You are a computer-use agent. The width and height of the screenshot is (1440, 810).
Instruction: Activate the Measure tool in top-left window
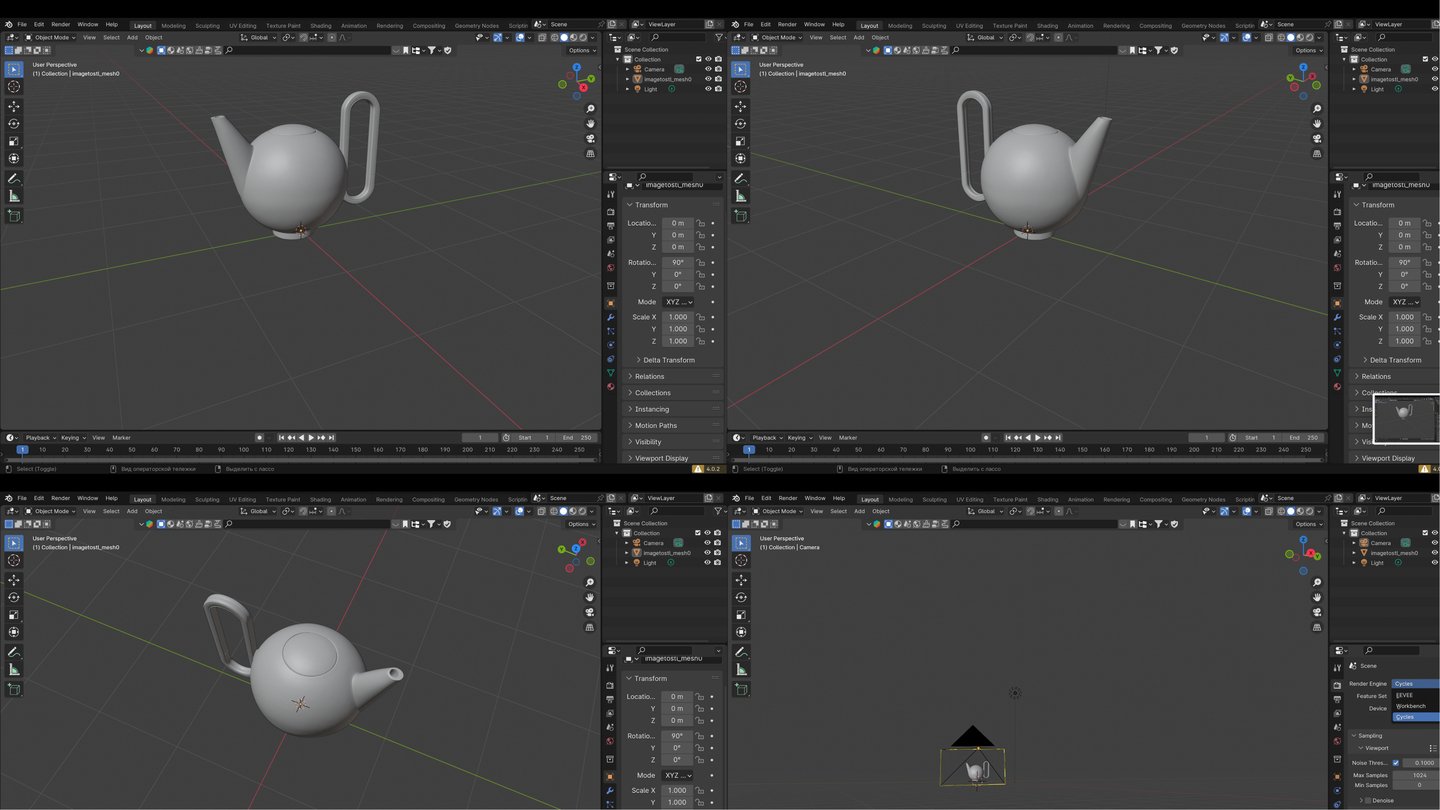coord(14,196)
